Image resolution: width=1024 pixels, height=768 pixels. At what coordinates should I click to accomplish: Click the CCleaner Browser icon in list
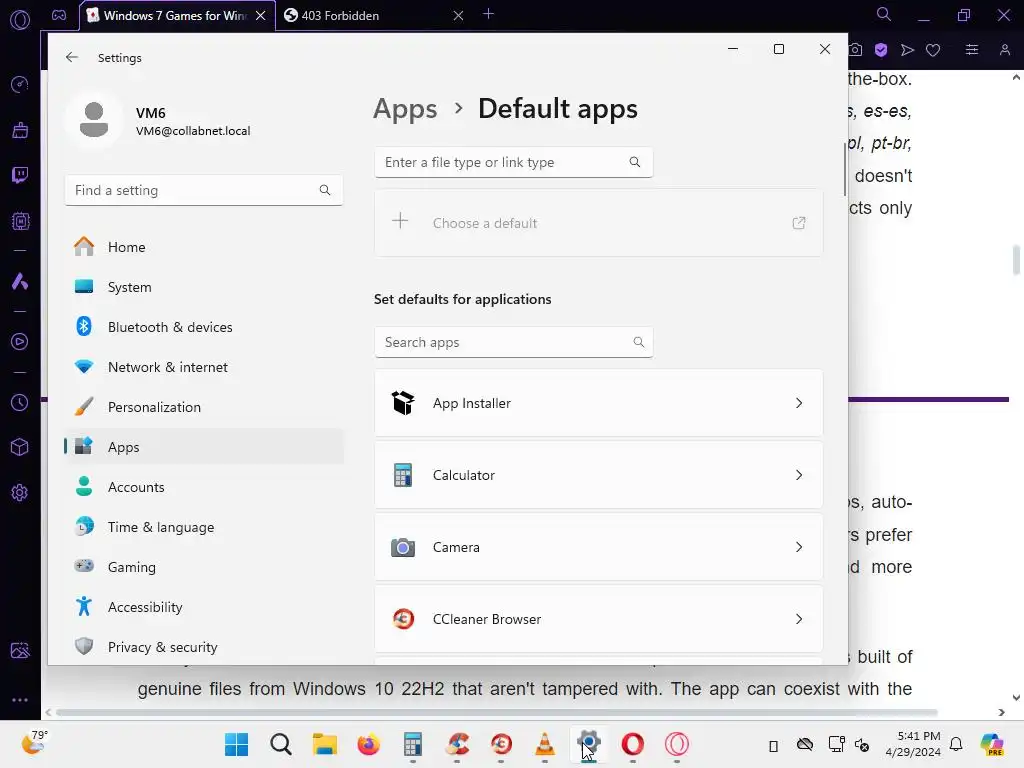click(403, 619)
